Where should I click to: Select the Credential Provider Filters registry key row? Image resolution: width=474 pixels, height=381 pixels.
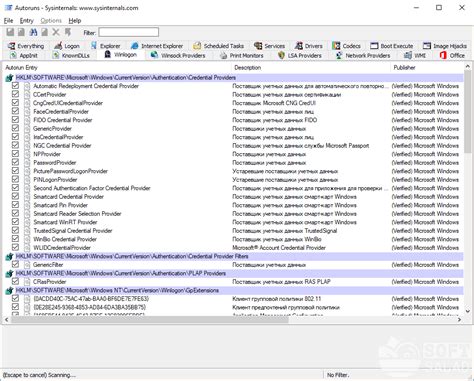pos(233,256)
